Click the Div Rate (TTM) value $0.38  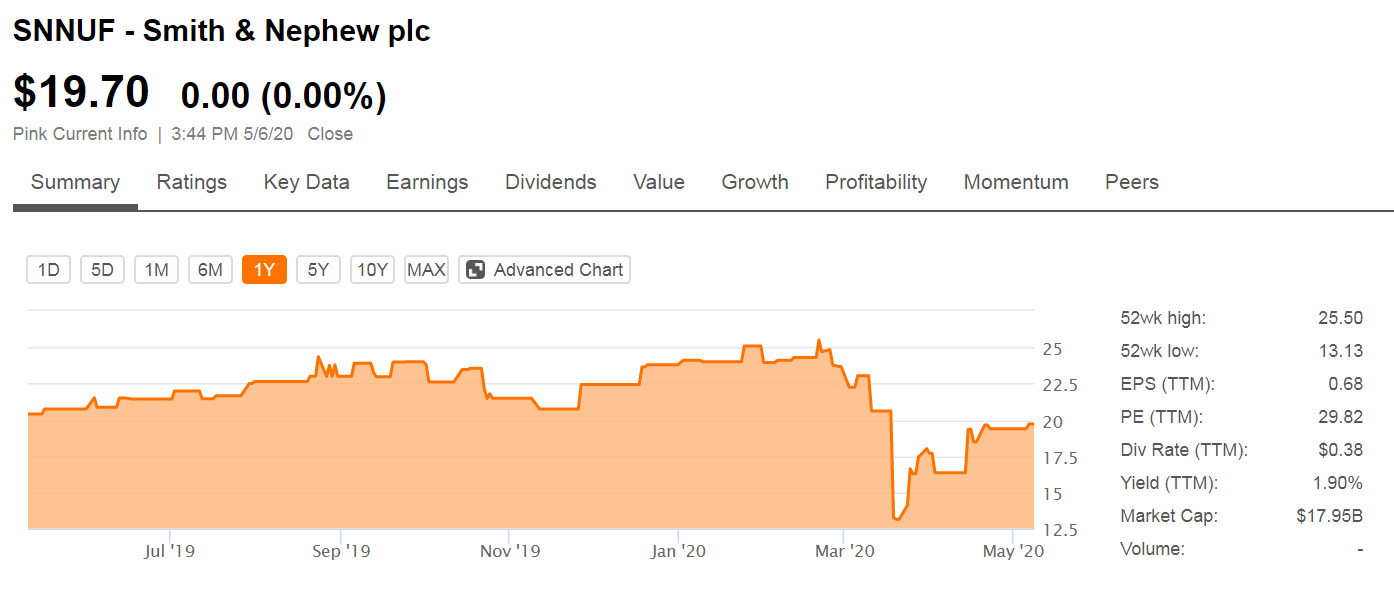tap(1340, 450)
